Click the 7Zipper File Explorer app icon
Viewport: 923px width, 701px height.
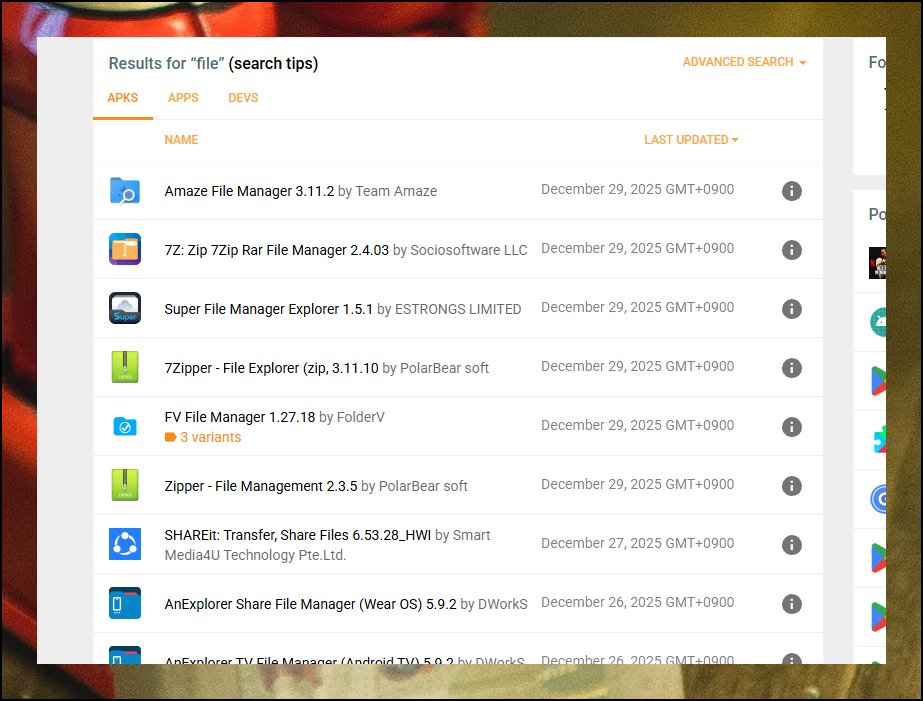125,367
